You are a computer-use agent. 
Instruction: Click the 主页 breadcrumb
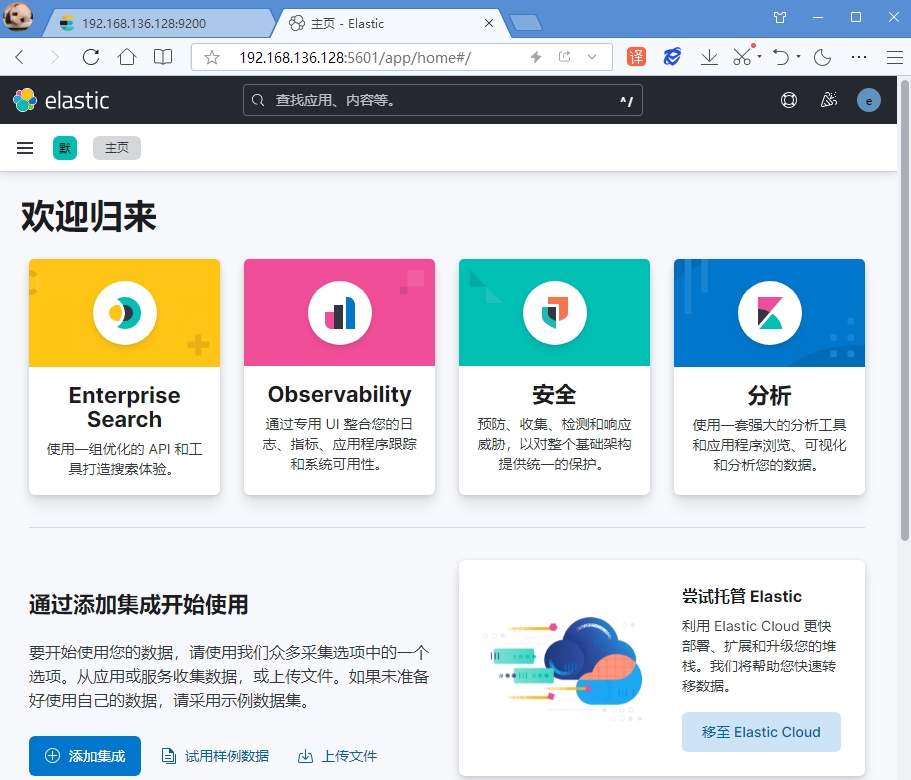click(117, 148)
